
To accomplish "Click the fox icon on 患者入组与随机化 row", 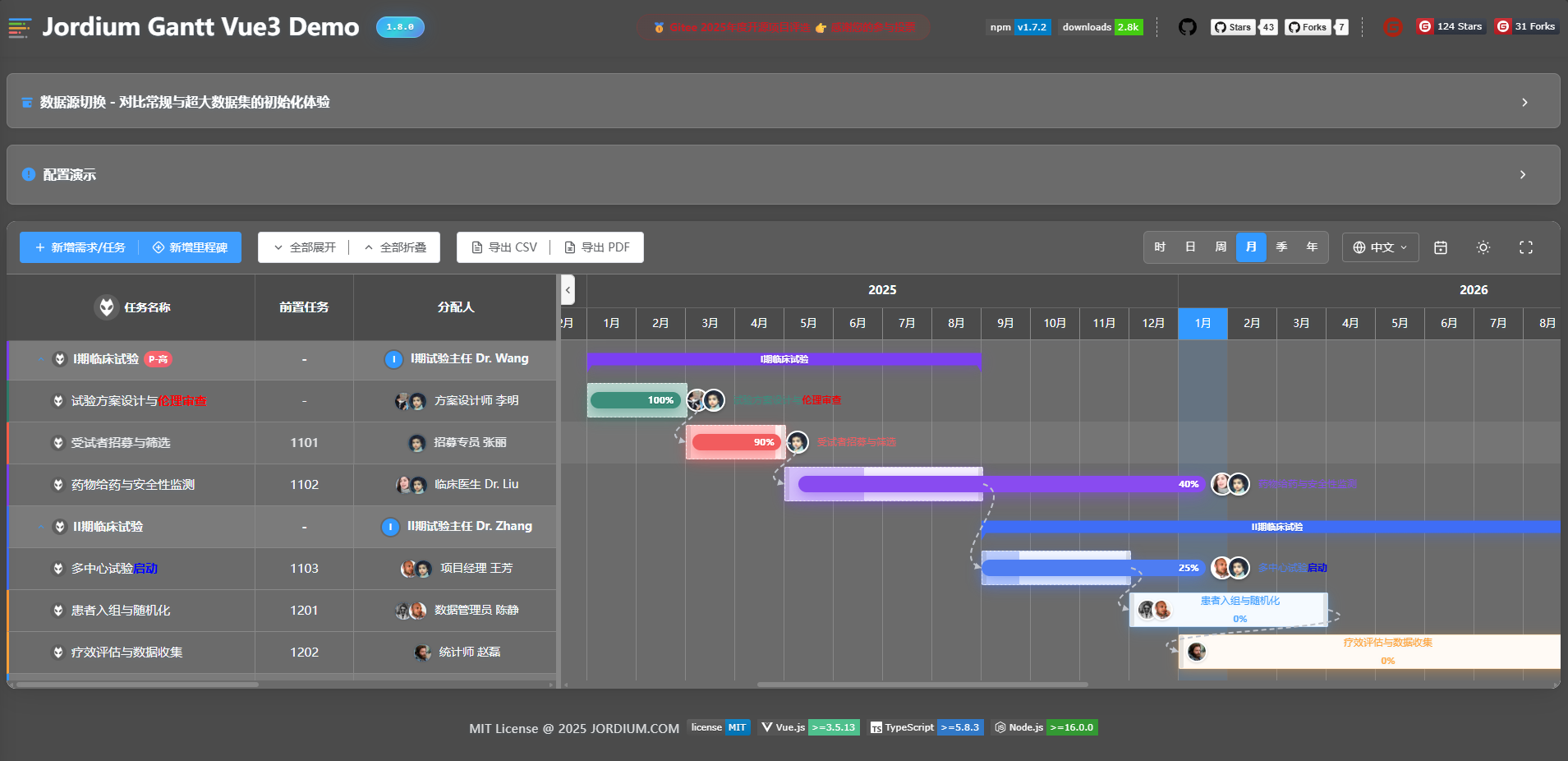I will pos(58,611).
